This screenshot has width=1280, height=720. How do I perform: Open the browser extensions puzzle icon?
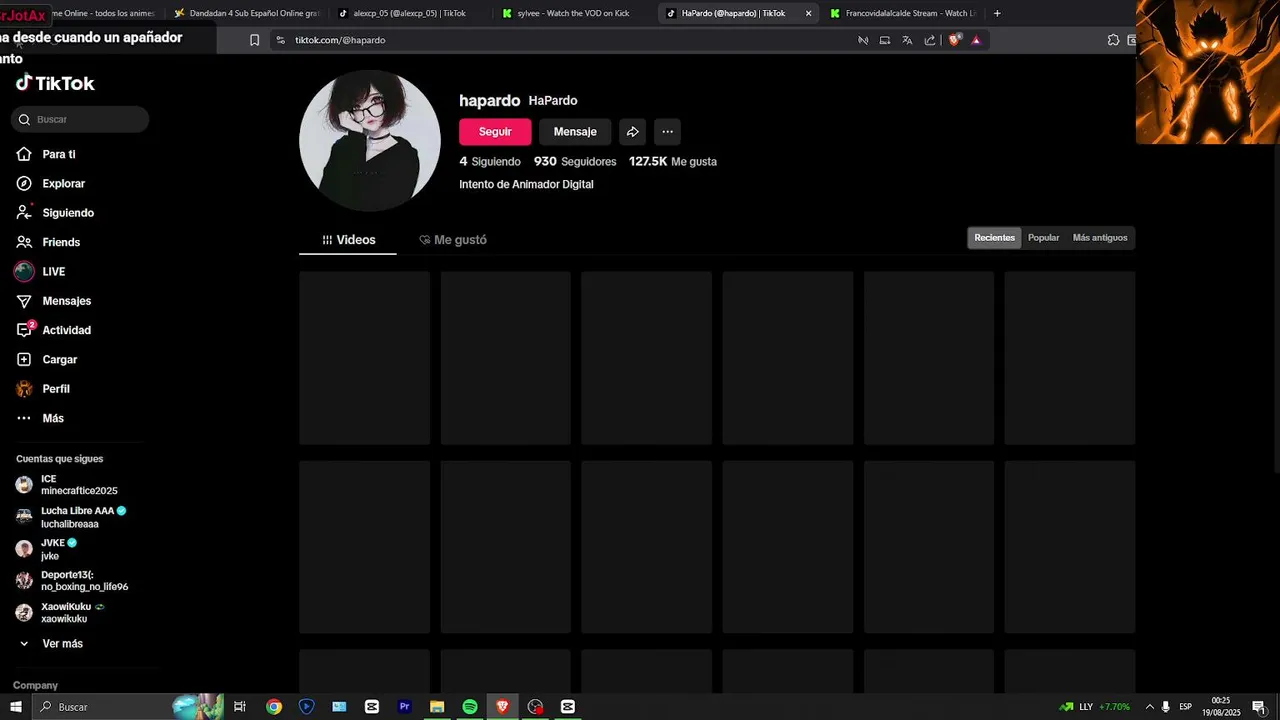[1113, 40]
